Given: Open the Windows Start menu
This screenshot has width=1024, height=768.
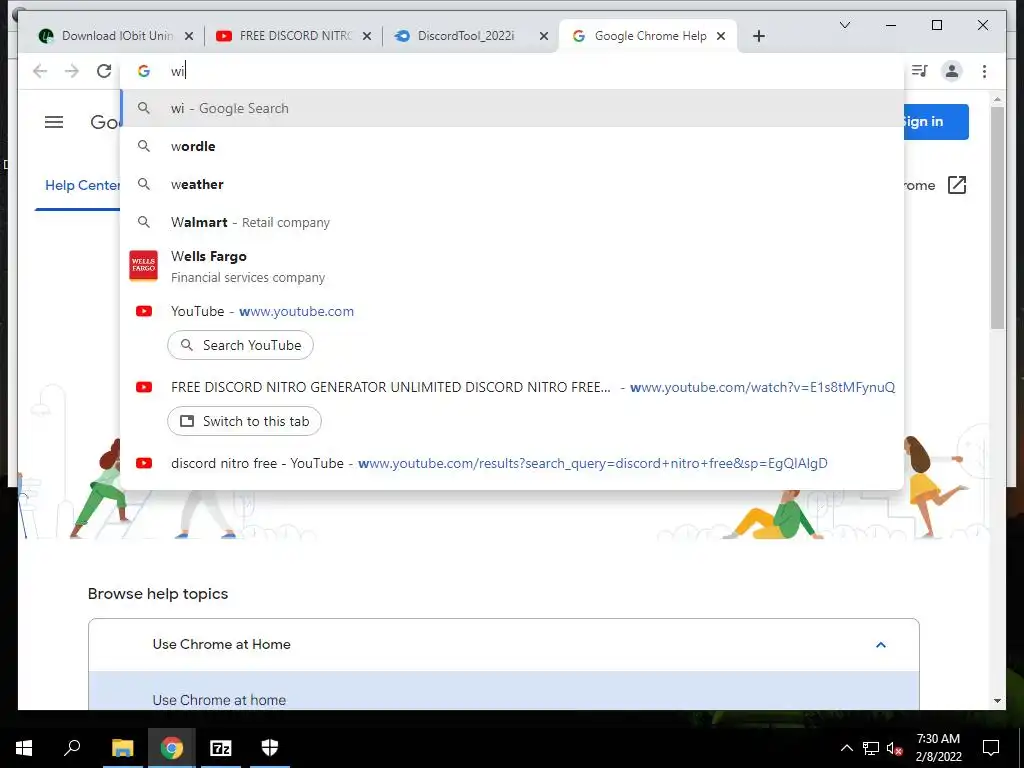Looking at the screenshot, I should click(x=24, y=748).
